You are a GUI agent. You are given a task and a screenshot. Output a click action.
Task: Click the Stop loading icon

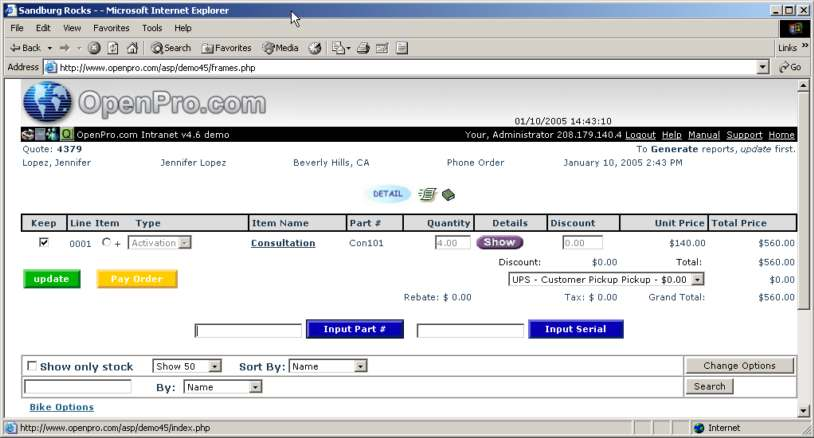(x=94, y=47)
